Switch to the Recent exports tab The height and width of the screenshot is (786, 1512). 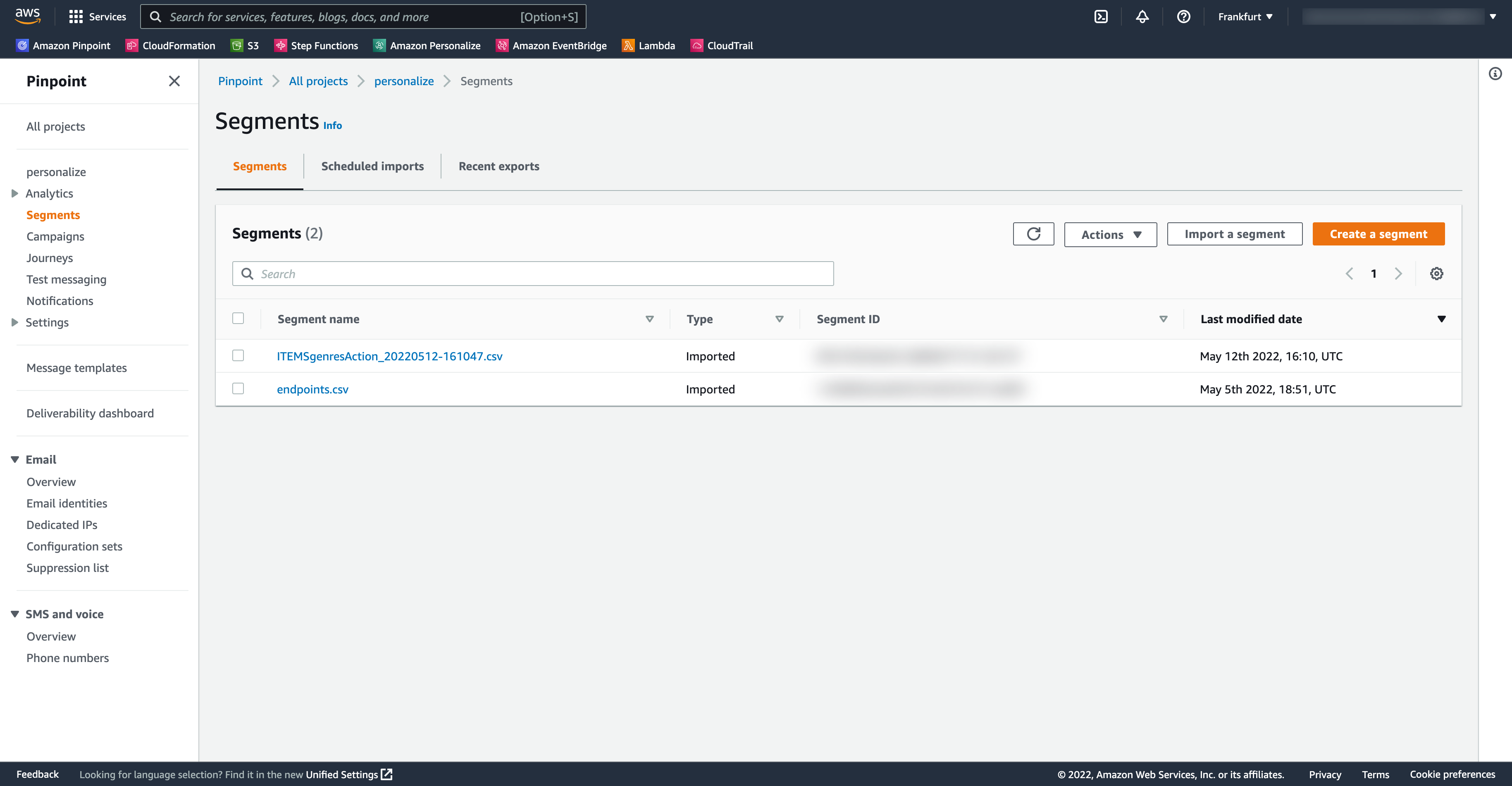(x=499, y=166)
